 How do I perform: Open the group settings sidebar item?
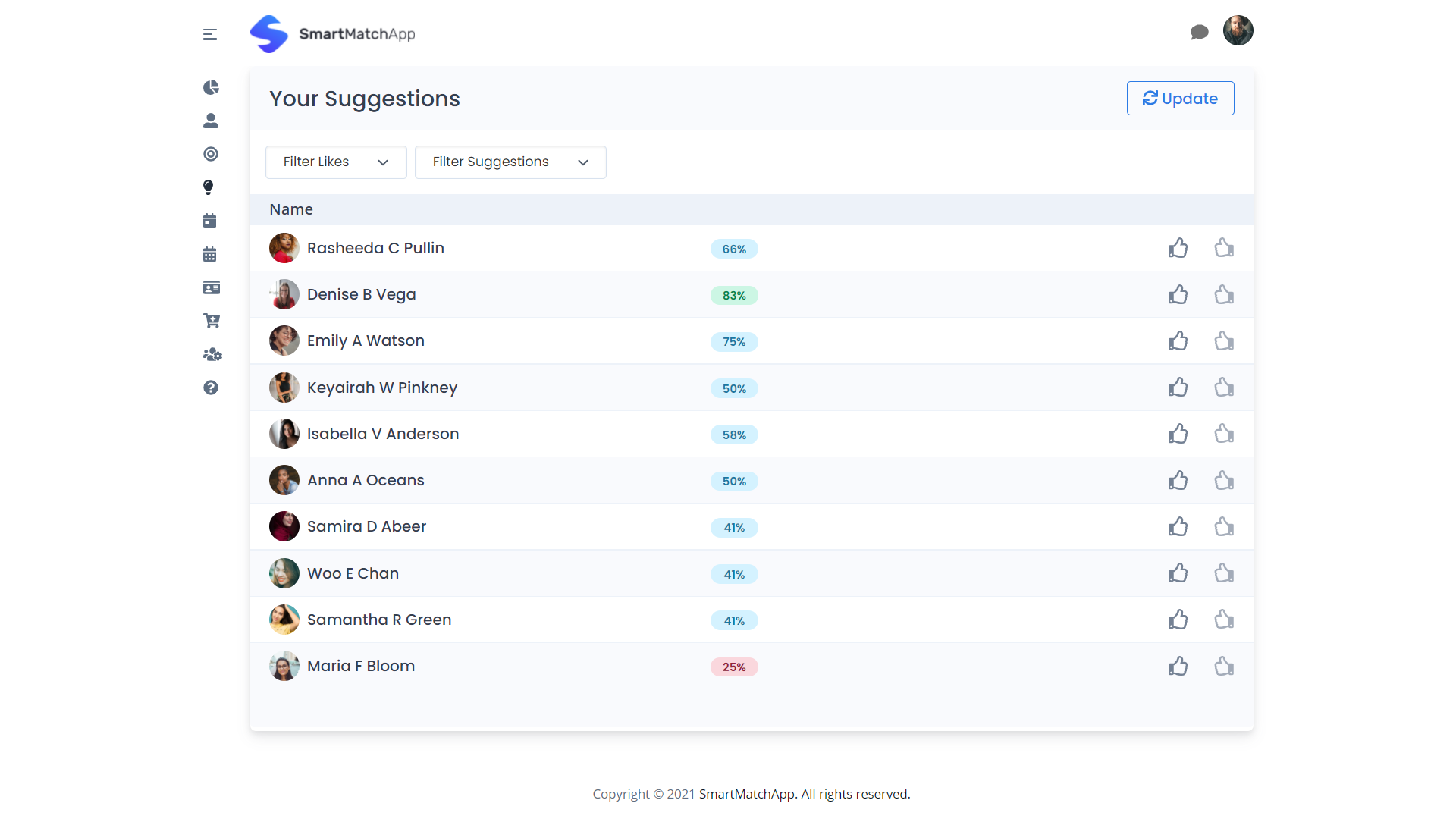(212, 354)
